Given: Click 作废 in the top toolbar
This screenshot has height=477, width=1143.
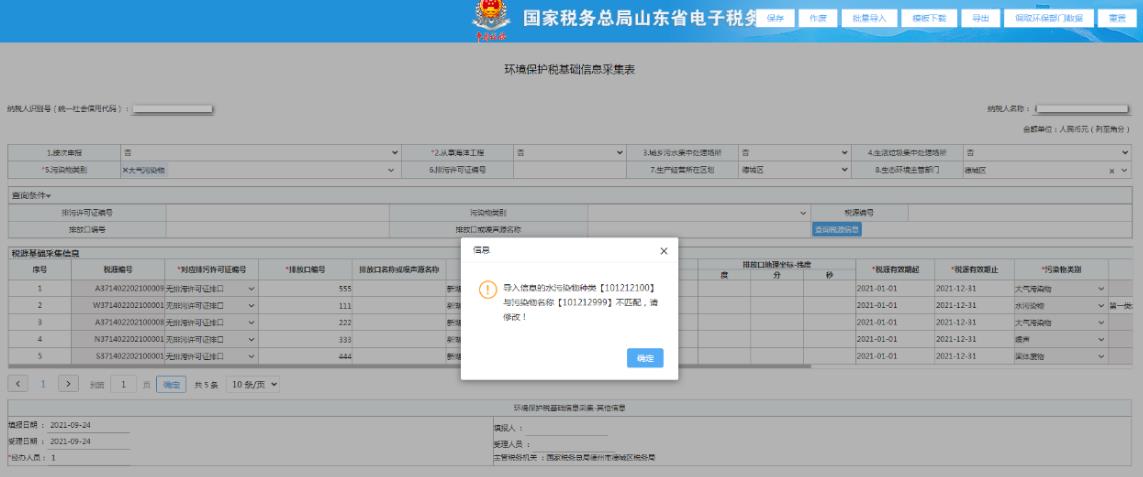Looking at the screenshot, I should click(x=817, y=19).
